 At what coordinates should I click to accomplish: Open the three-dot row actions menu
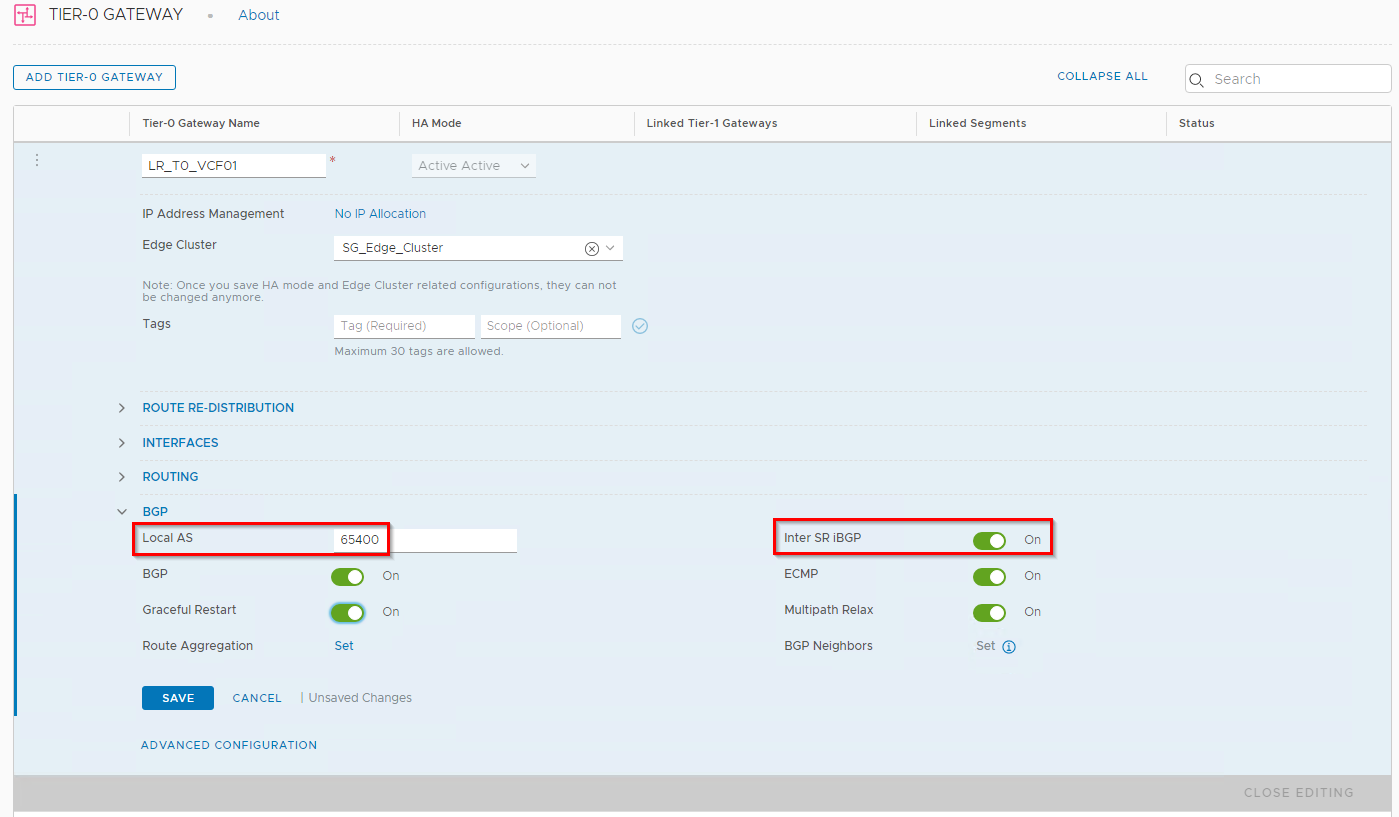[x=37, y=160]
